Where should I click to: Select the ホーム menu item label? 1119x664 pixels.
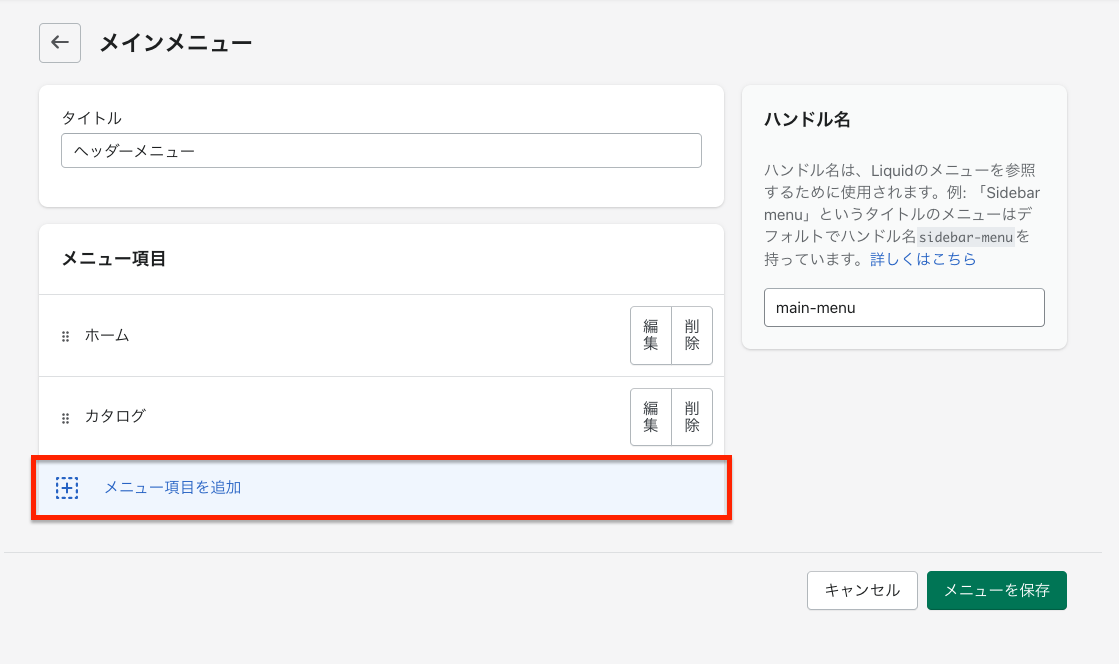pos(108,335)
